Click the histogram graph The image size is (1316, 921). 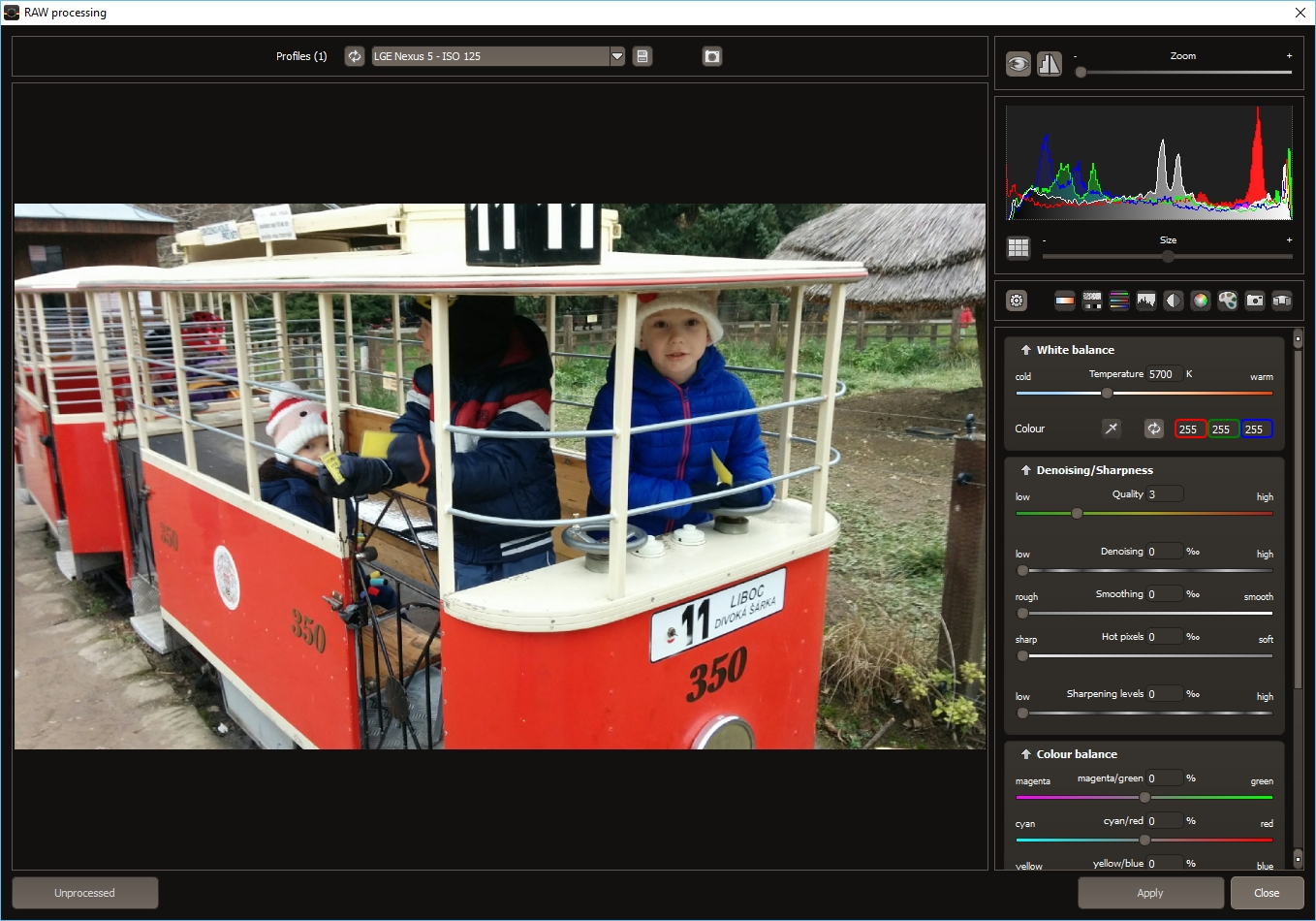(1149, 163)
